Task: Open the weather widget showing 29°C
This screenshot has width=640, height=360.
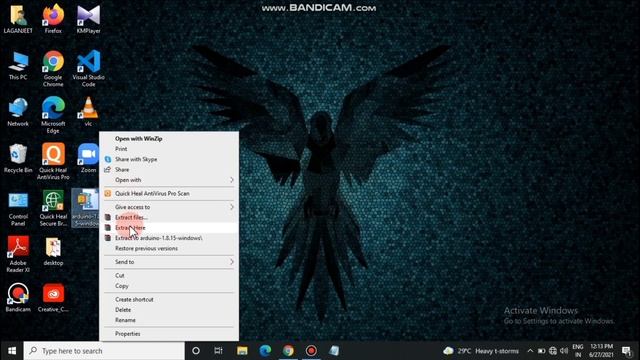Action: click(x=481, y=351)
